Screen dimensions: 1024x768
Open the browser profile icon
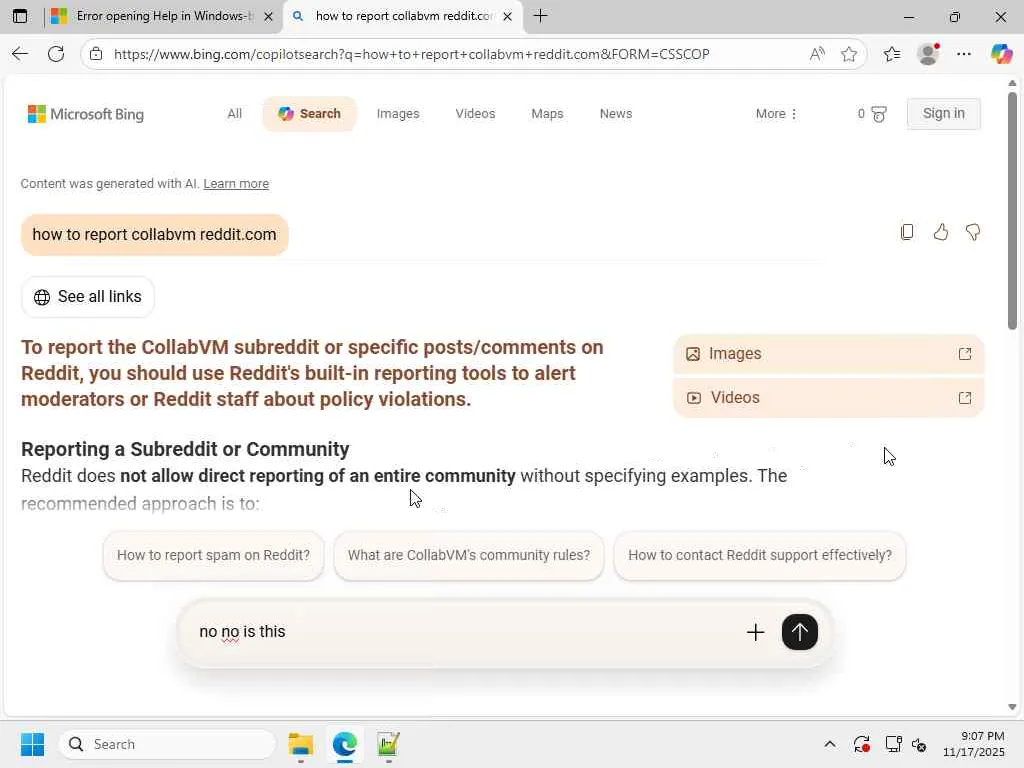click(x=928, y=54)
